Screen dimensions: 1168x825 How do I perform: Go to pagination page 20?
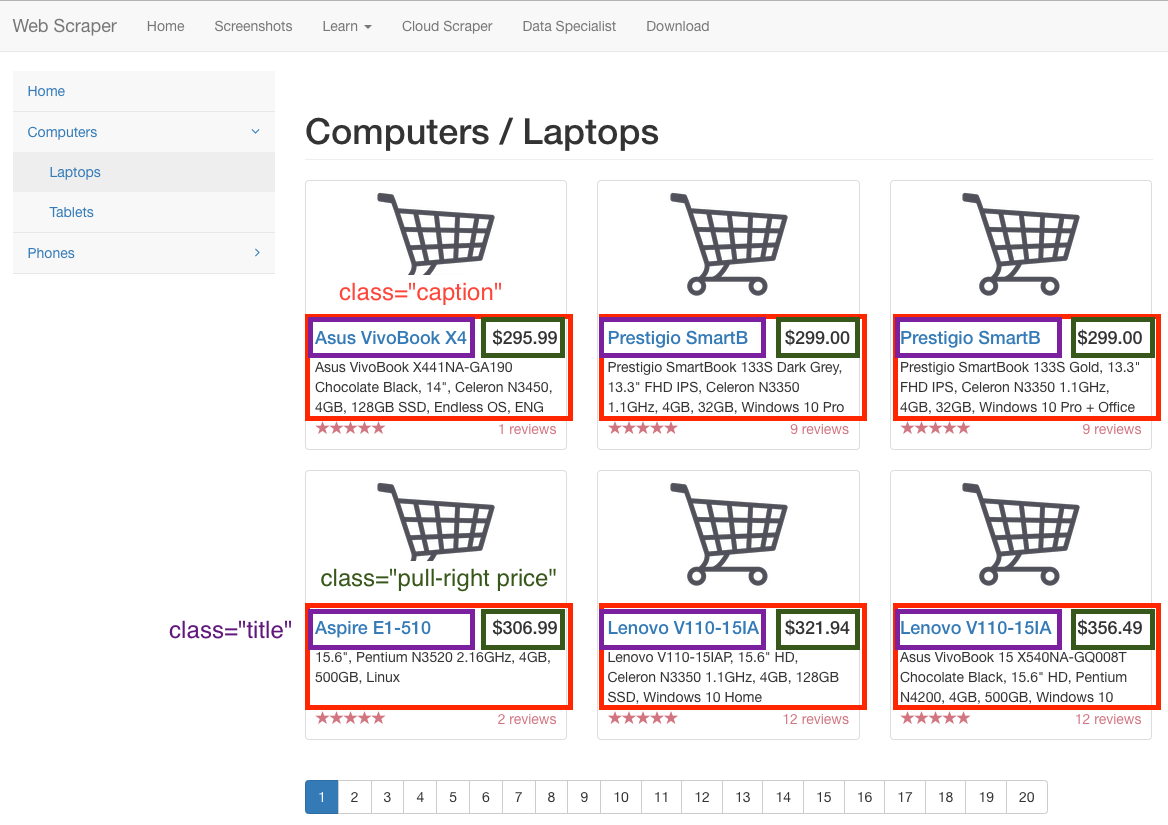(1026, 797)
